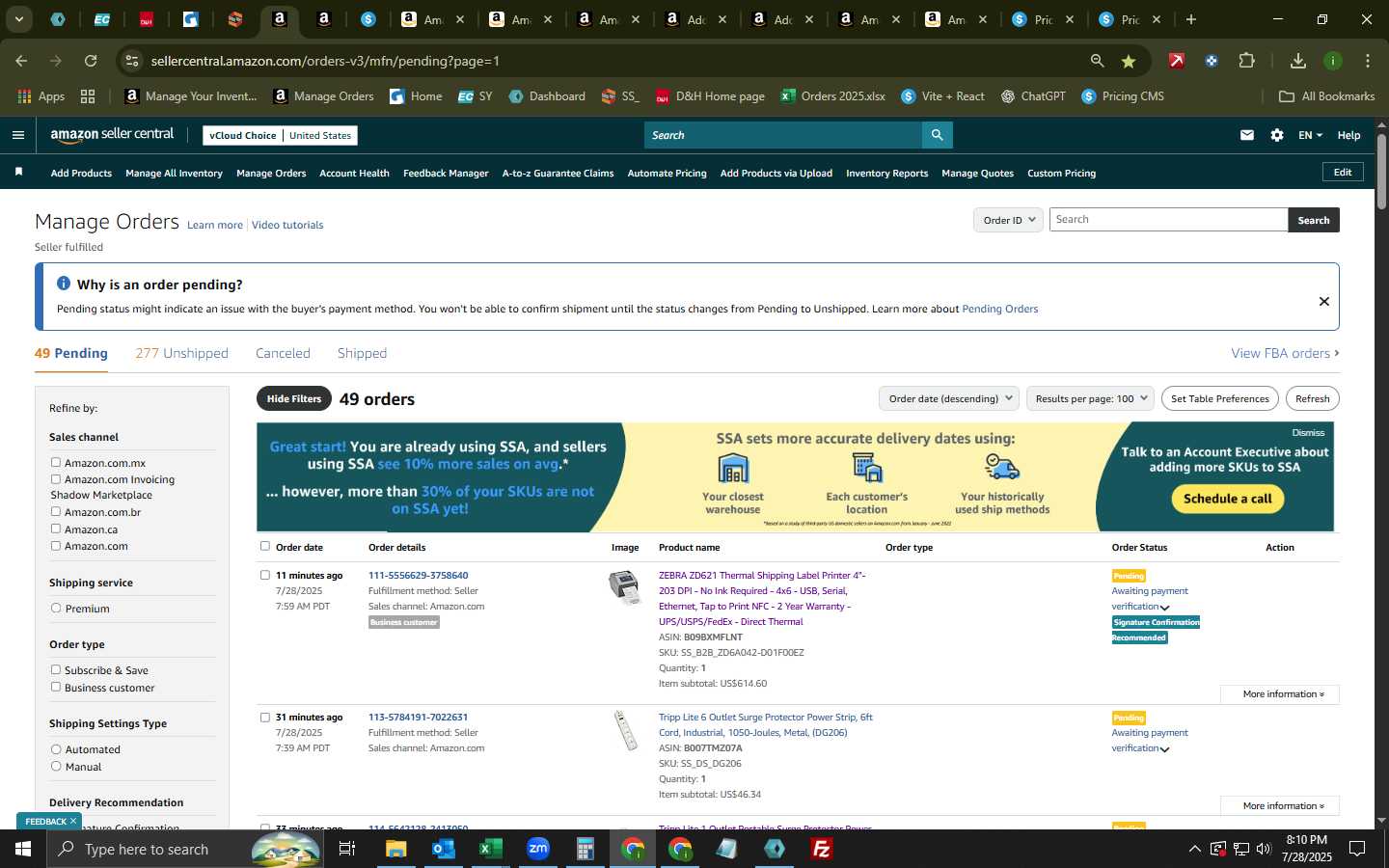Select the Premium shipping service radio
This screenshot has width=1389, height=868.
pos(56,608)
